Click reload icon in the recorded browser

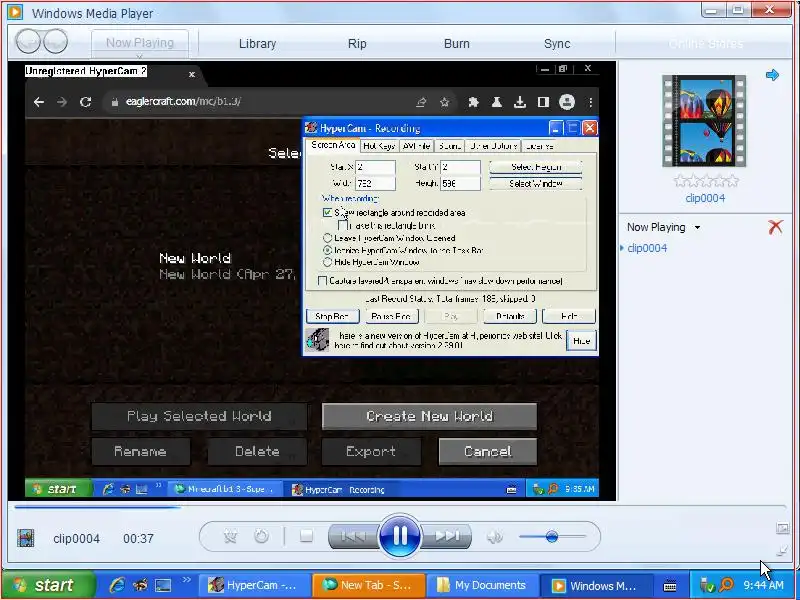[x=85, y=102]
